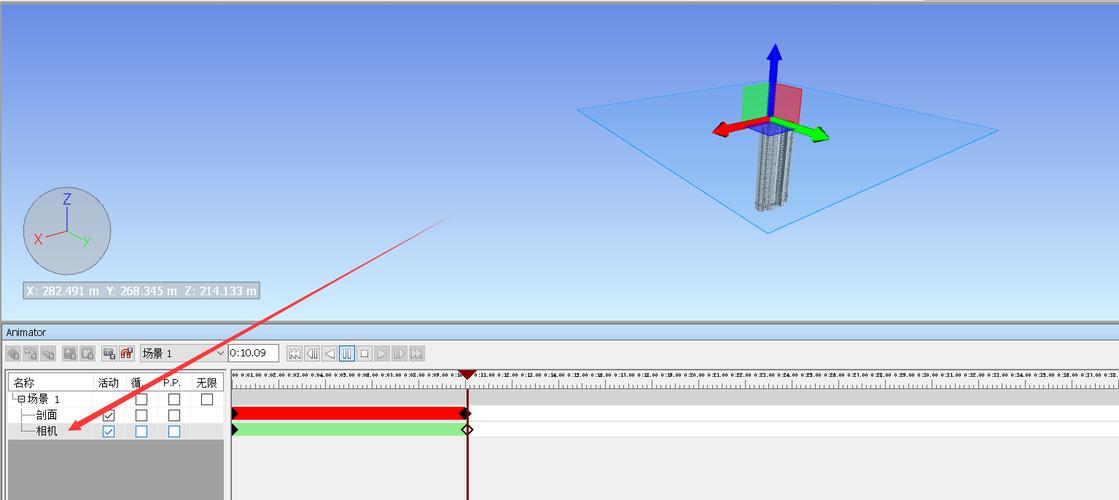Enable the 无限 checkbox for 场景 1
The height and width of the screenshot is (500, 1119).
pos(207,399)
